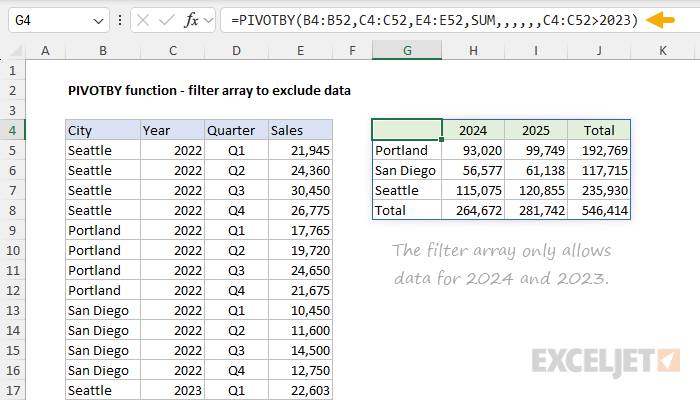Select column F header
The image size is (700, 400).
(352, 50)
